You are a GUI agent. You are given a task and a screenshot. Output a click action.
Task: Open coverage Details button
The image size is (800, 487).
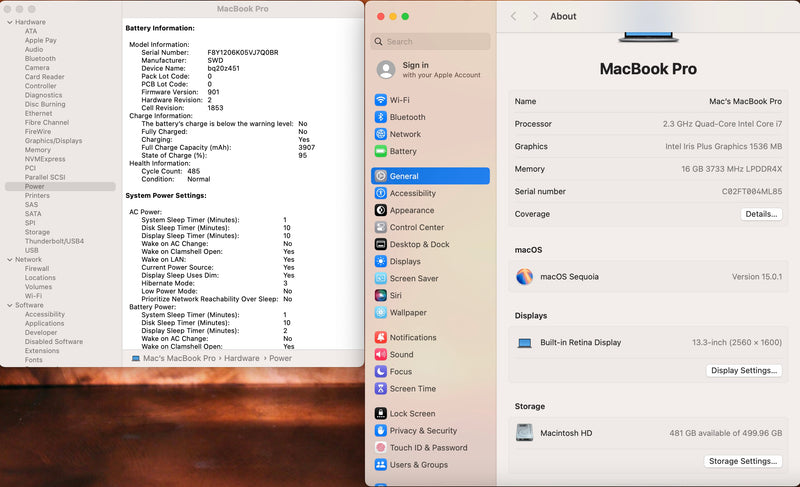[x=761, y=214]
